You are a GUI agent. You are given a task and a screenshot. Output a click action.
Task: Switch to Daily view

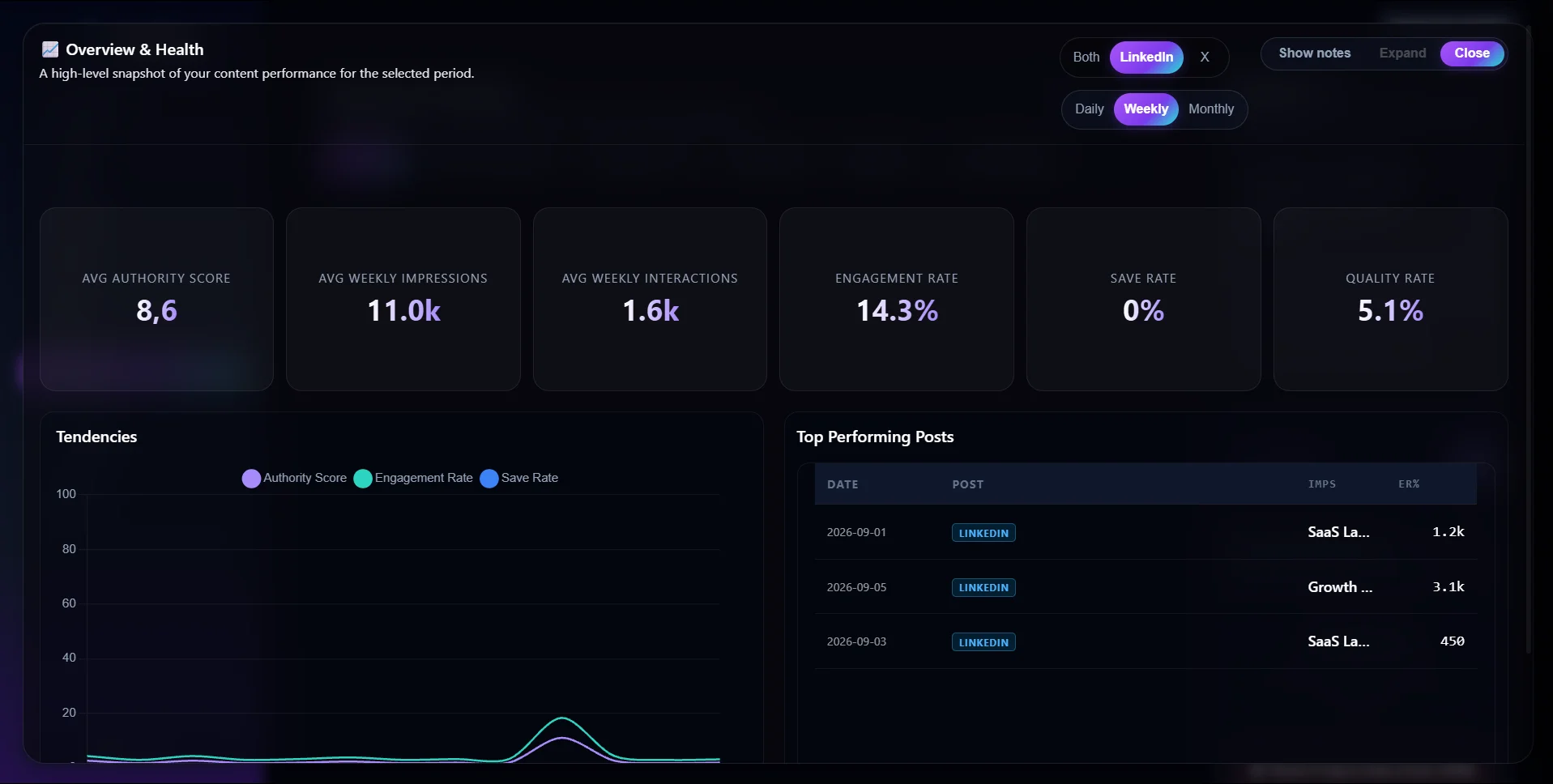[1089, 109]
